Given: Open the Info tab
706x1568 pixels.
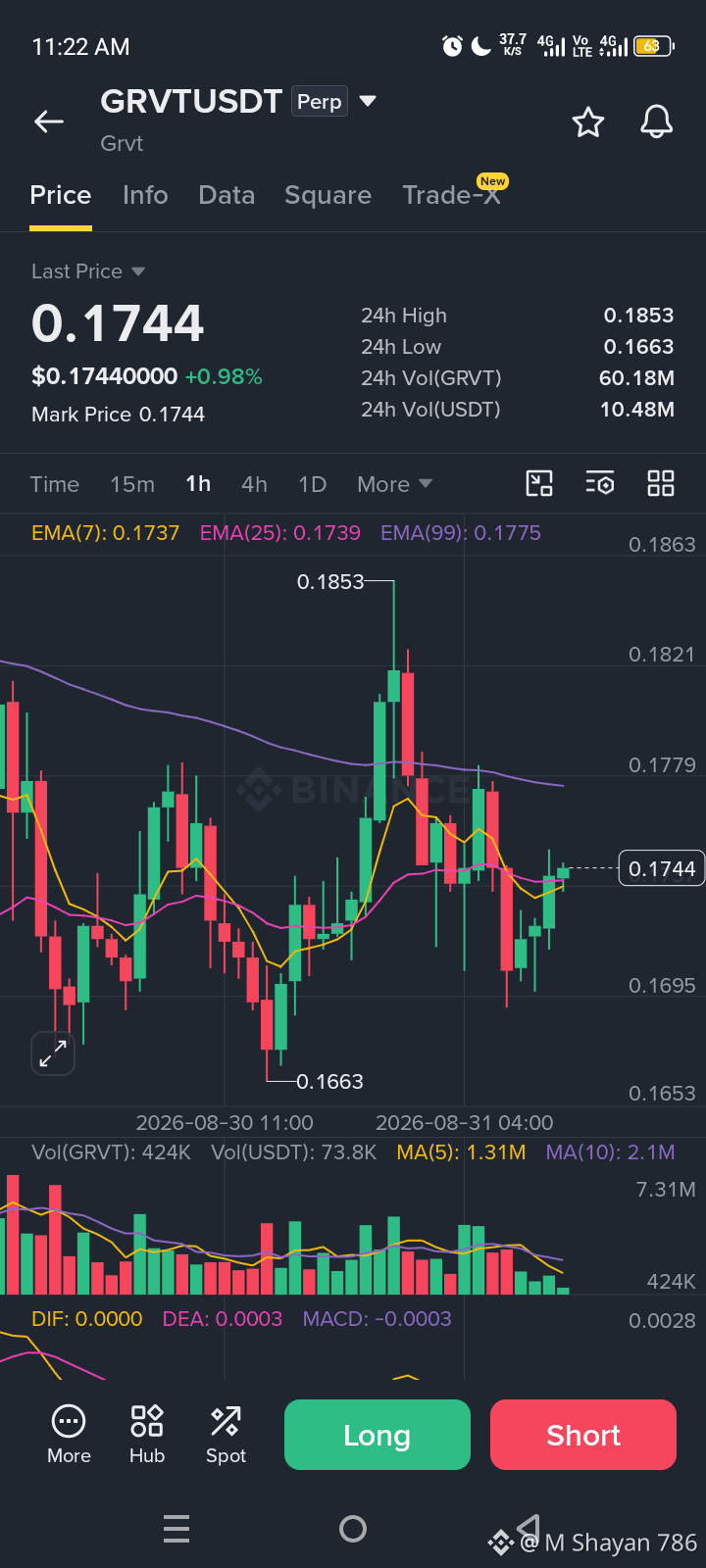Looking at the screenshot, I should [x=145, y=195].
